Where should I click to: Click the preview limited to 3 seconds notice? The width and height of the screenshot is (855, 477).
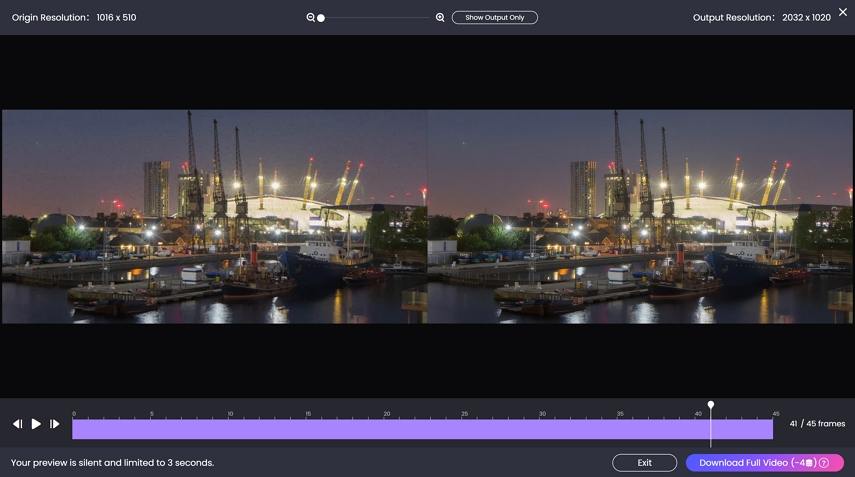pos(112,463)
